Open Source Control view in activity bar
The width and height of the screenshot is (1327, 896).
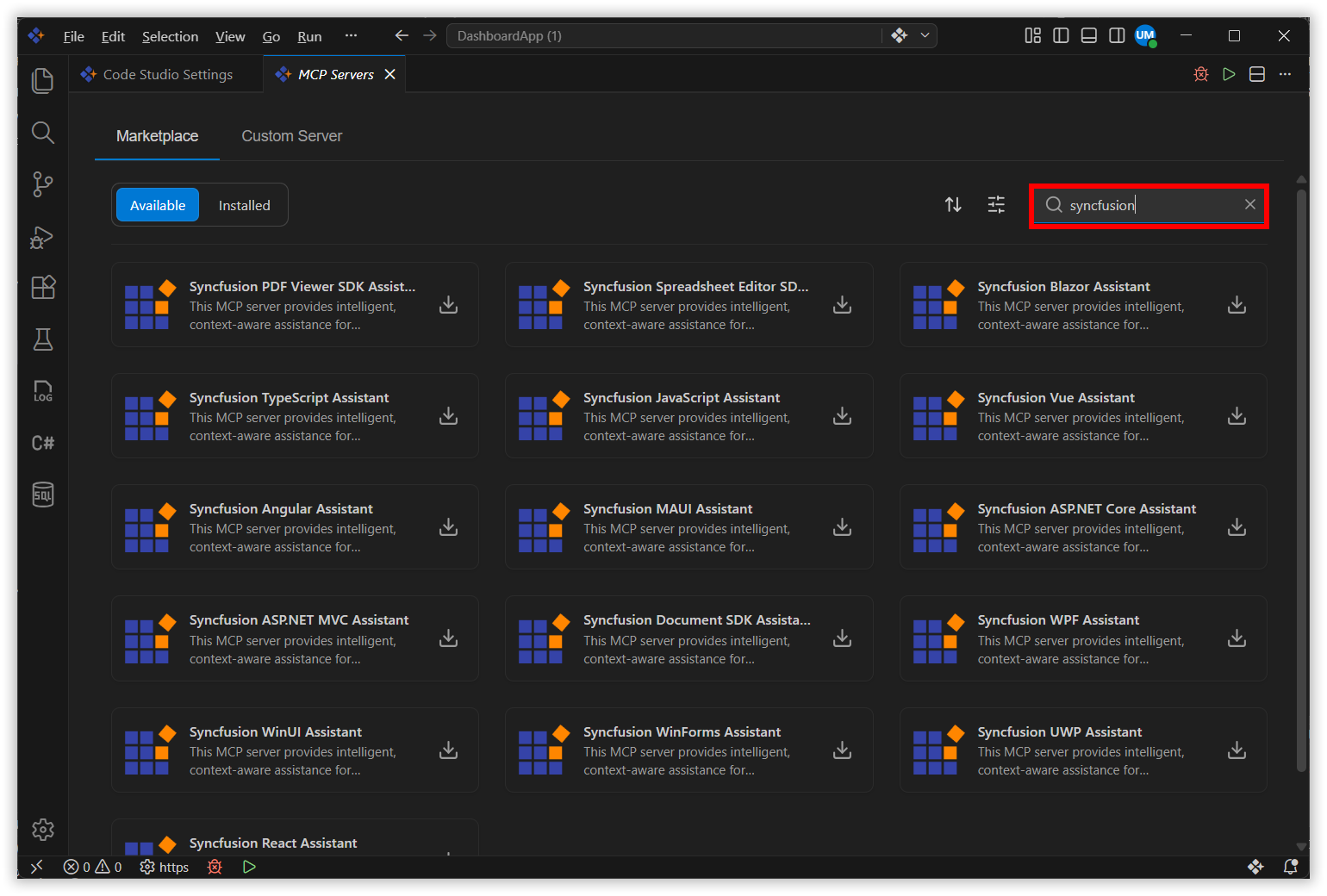click(42, 184)
